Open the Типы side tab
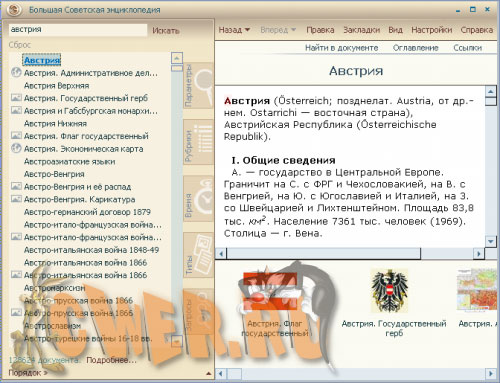 198,256
